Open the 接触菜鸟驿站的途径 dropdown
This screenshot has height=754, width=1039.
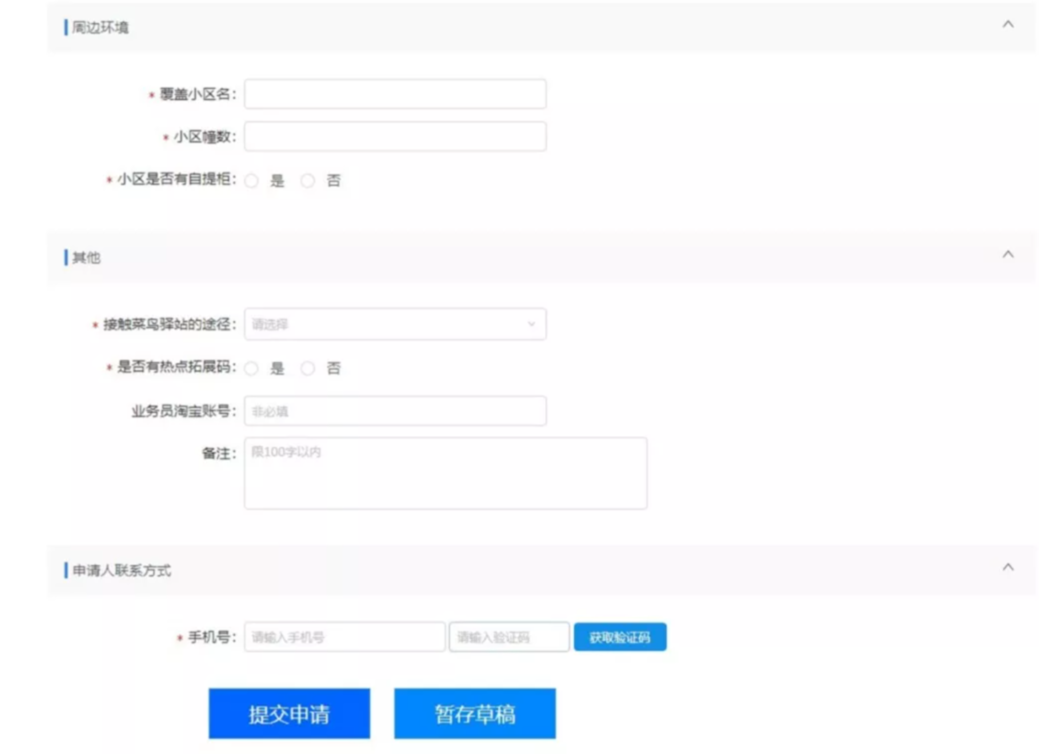point(395,324)
